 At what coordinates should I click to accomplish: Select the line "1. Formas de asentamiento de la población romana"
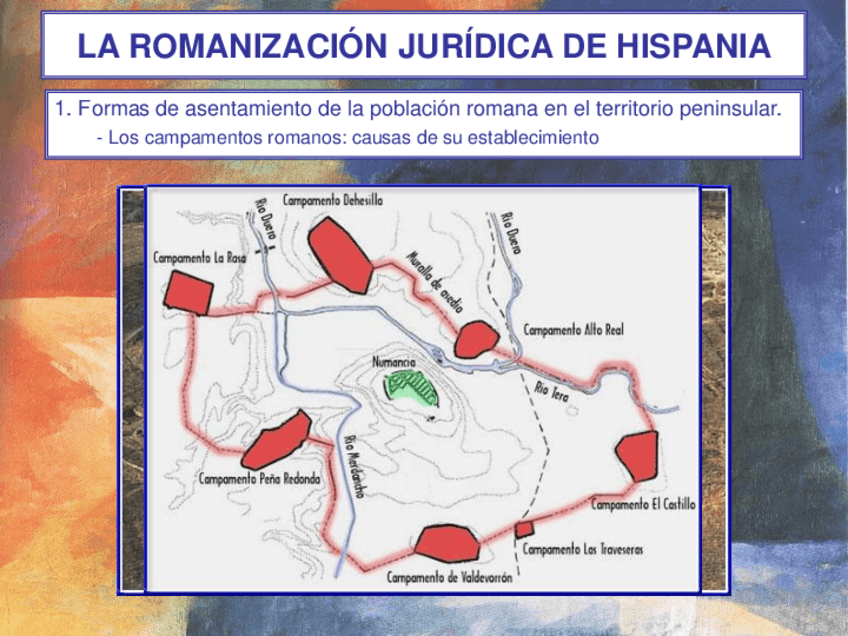419,109
